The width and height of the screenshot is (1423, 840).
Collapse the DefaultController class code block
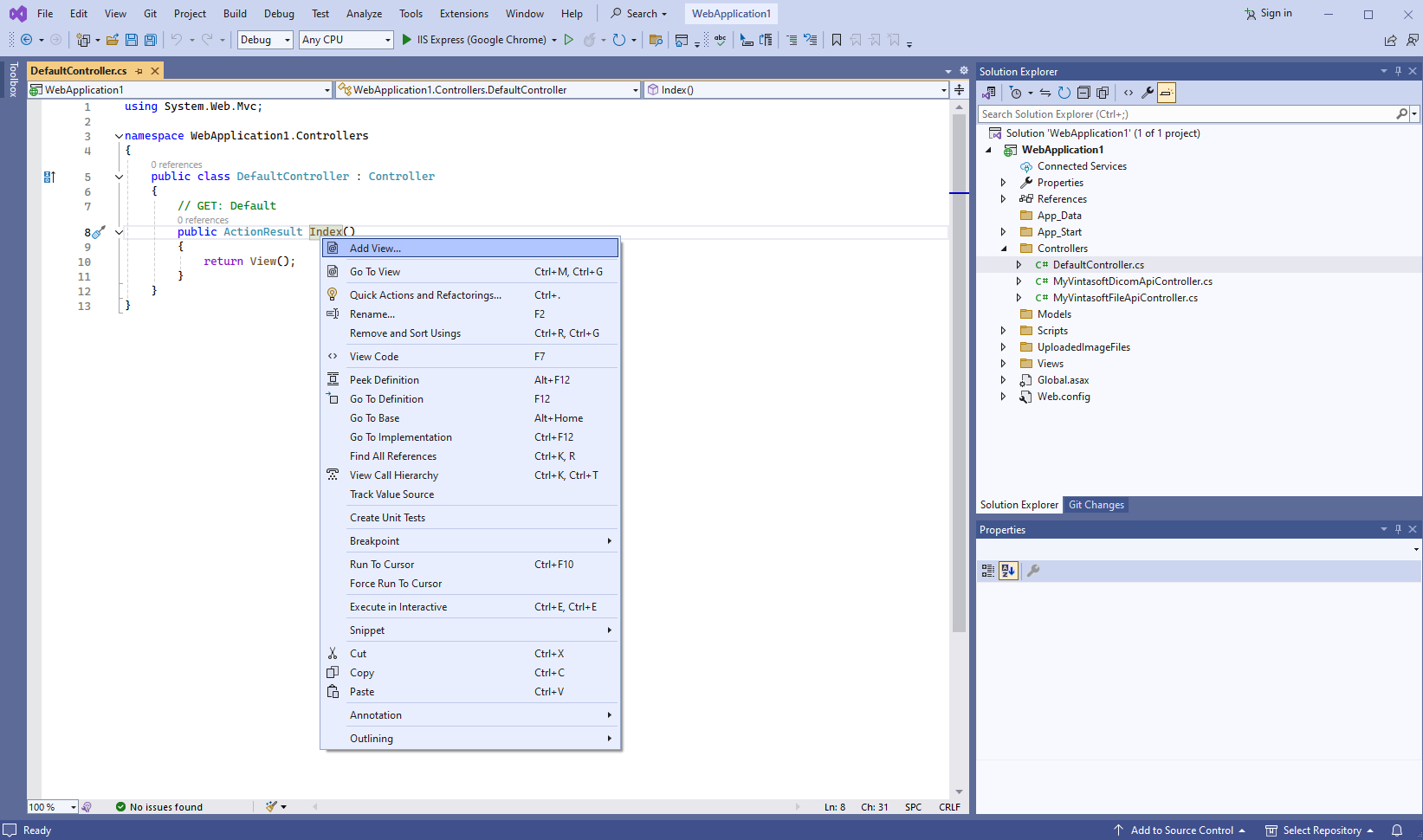pos(119,177)
